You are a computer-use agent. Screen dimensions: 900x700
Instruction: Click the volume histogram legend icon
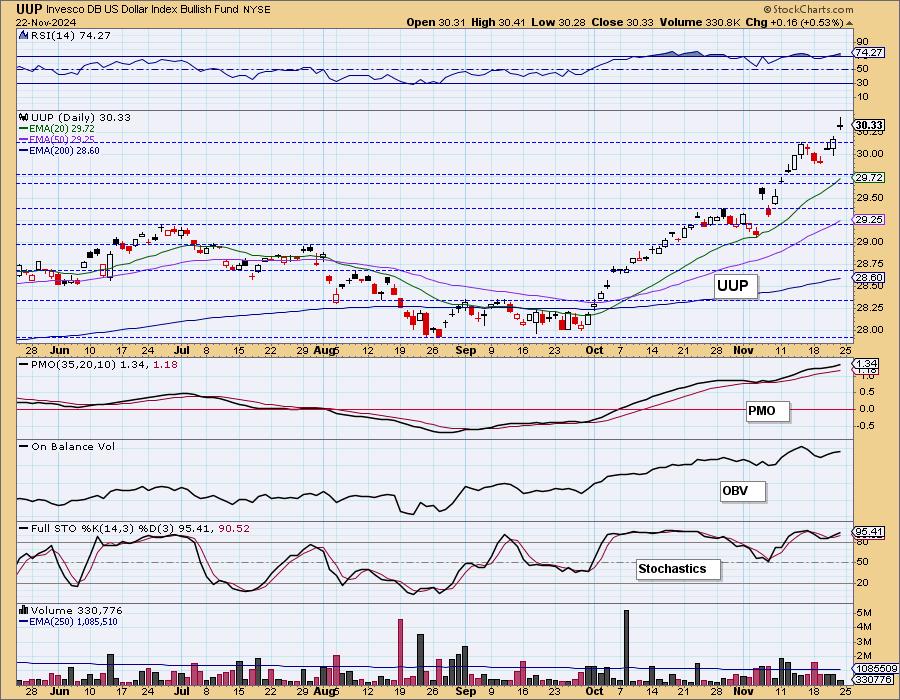tap(24, 610)
